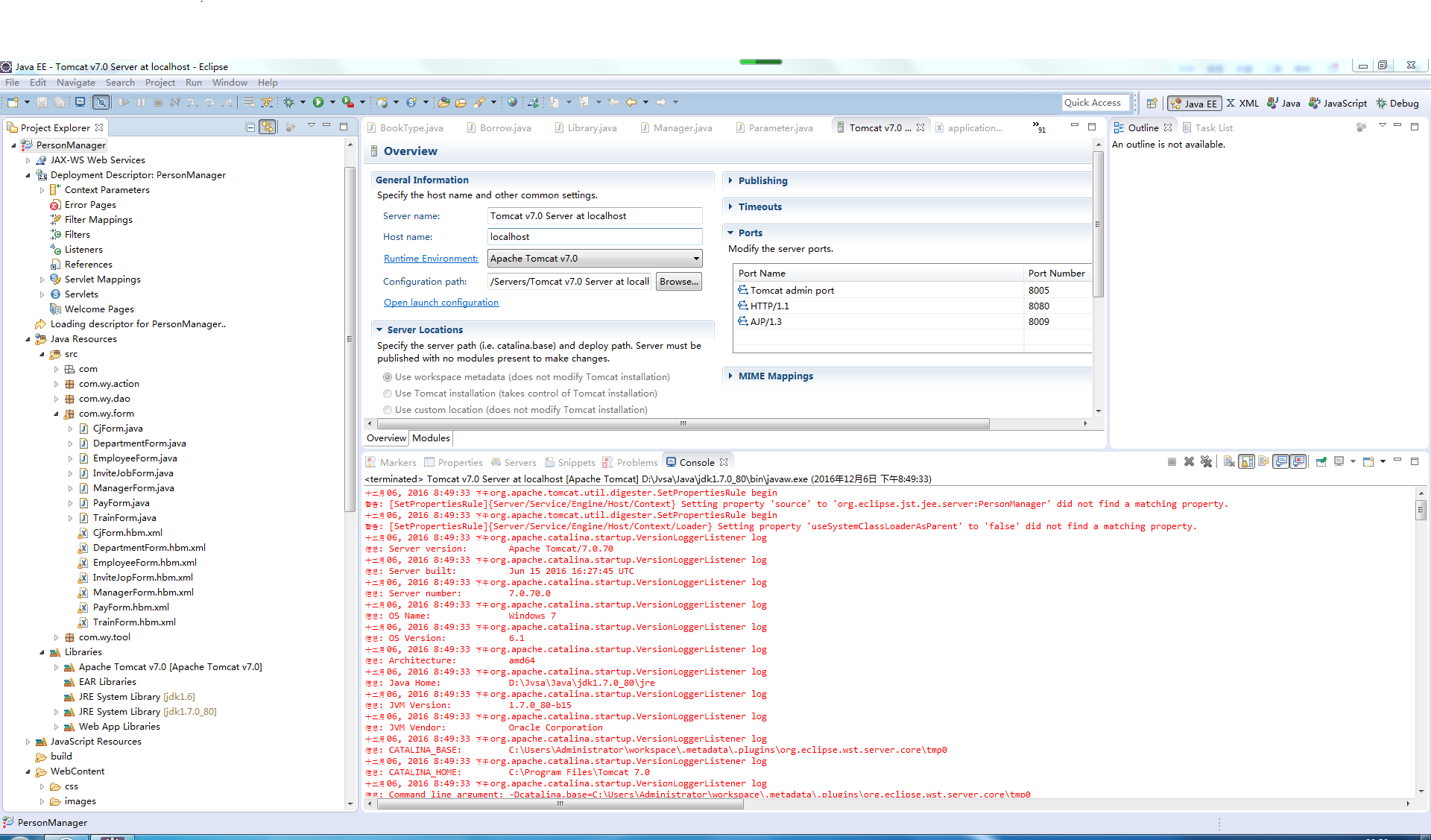Click Remove All Terminated Launches icon
The image size is (1431, 840).
(1207, 462)
